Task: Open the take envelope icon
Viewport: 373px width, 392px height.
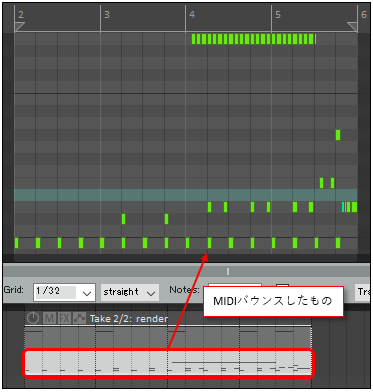Action: (x=79, y=318)
